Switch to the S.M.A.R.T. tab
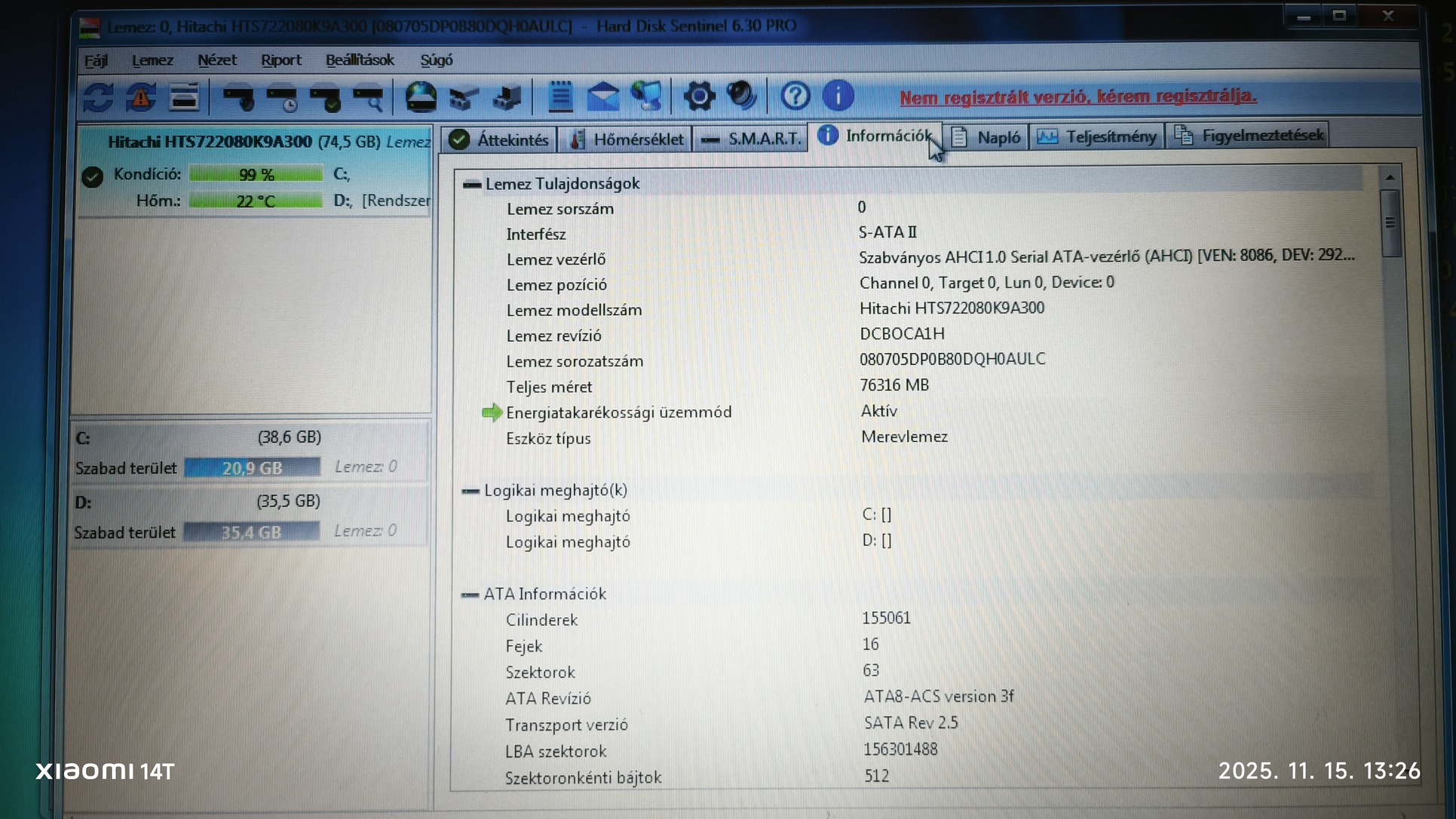Viewport: 1456px width, 819px height. pos(751,139)
